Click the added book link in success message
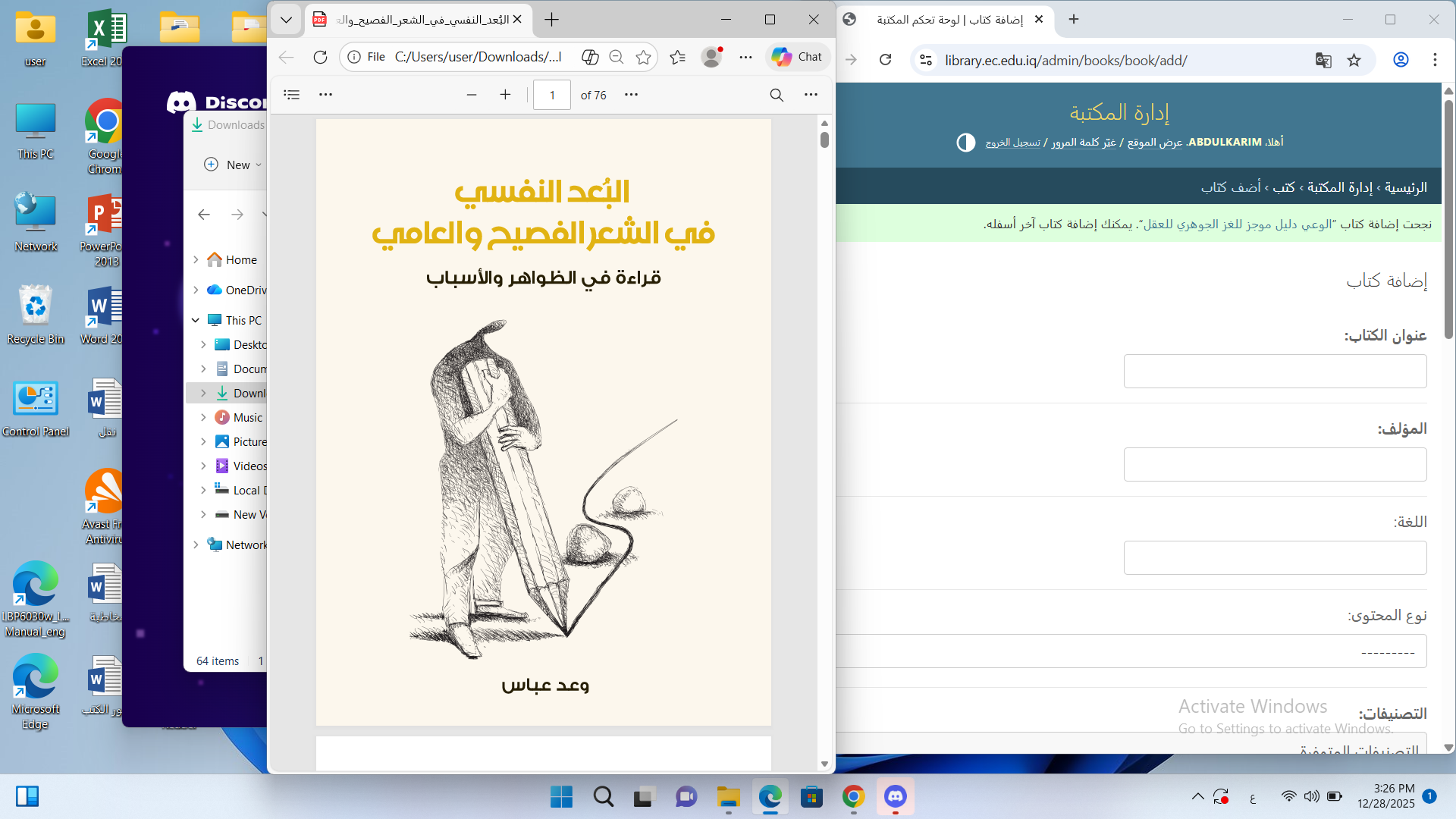Viewport: 1456px width, 819px height. coord(1238,224)
